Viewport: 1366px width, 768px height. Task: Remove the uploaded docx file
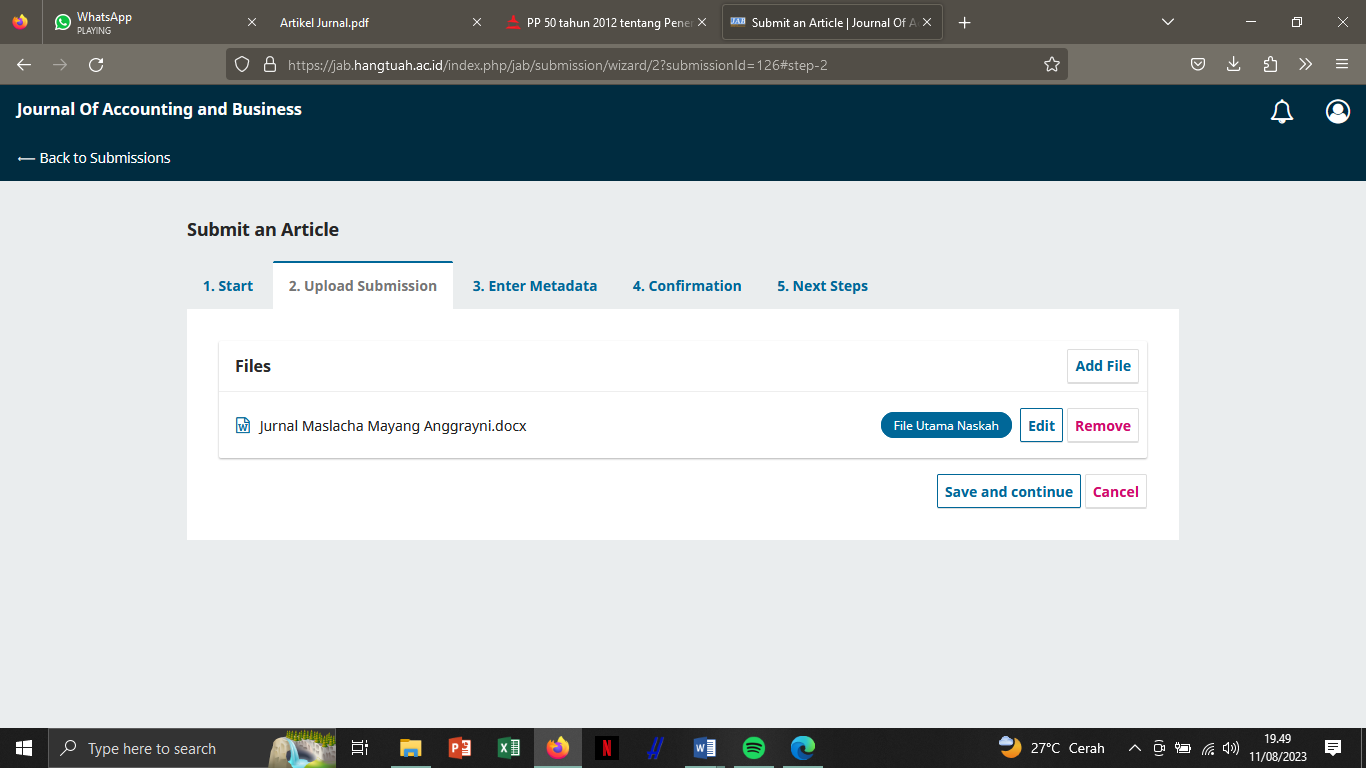[1102, 426]
